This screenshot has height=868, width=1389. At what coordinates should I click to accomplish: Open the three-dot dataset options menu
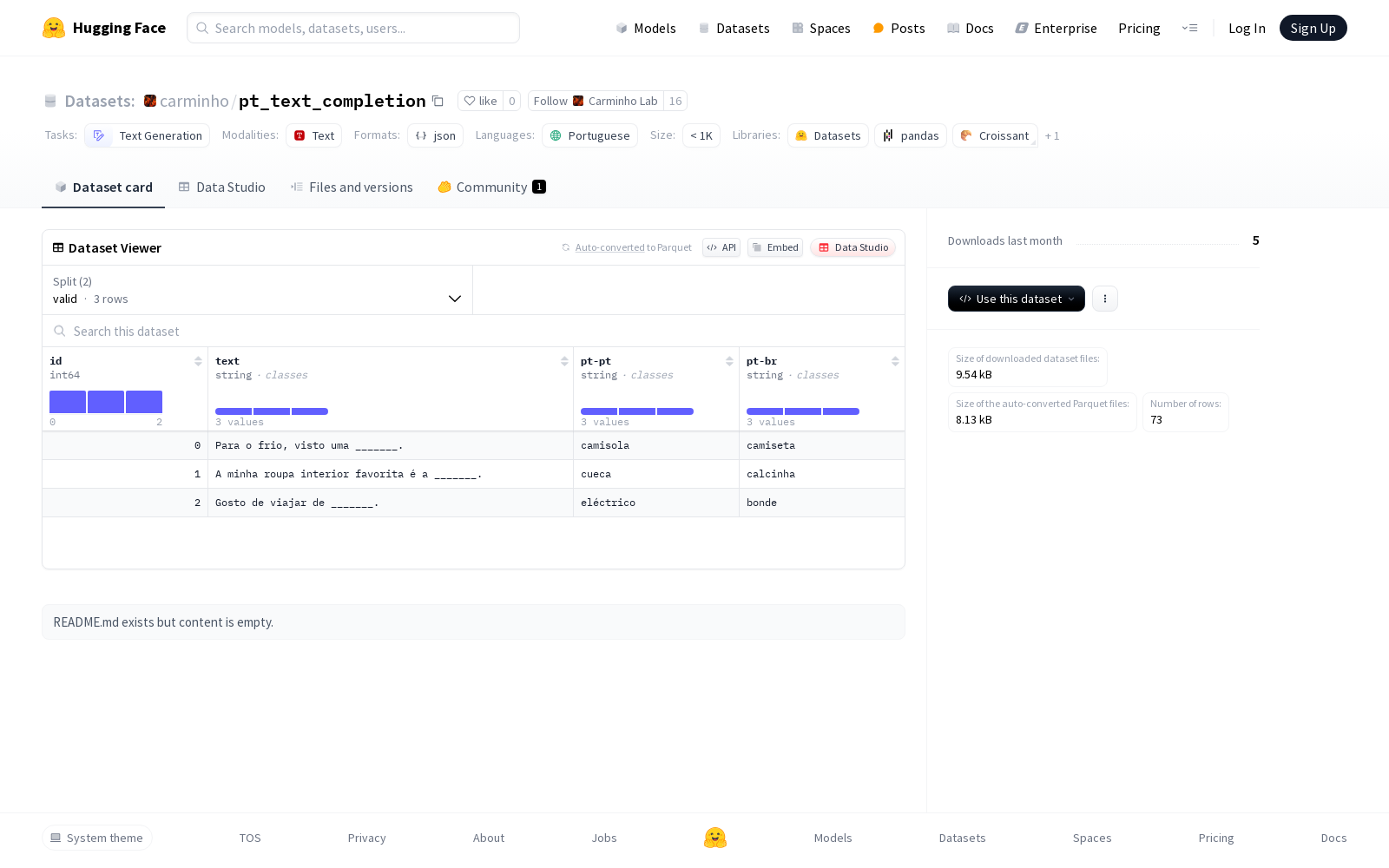(x=1104, y=299)
